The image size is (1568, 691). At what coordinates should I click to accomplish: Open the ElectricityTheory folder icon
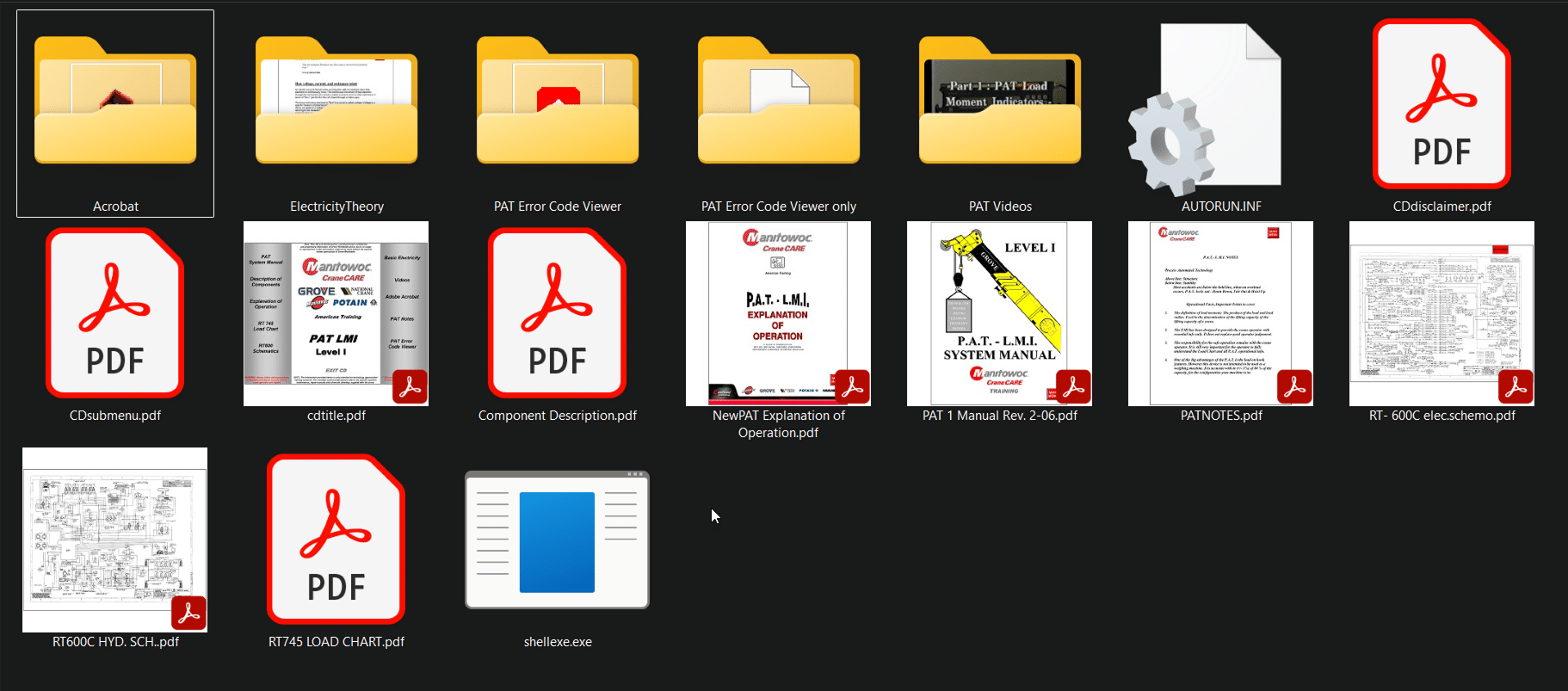336,100
